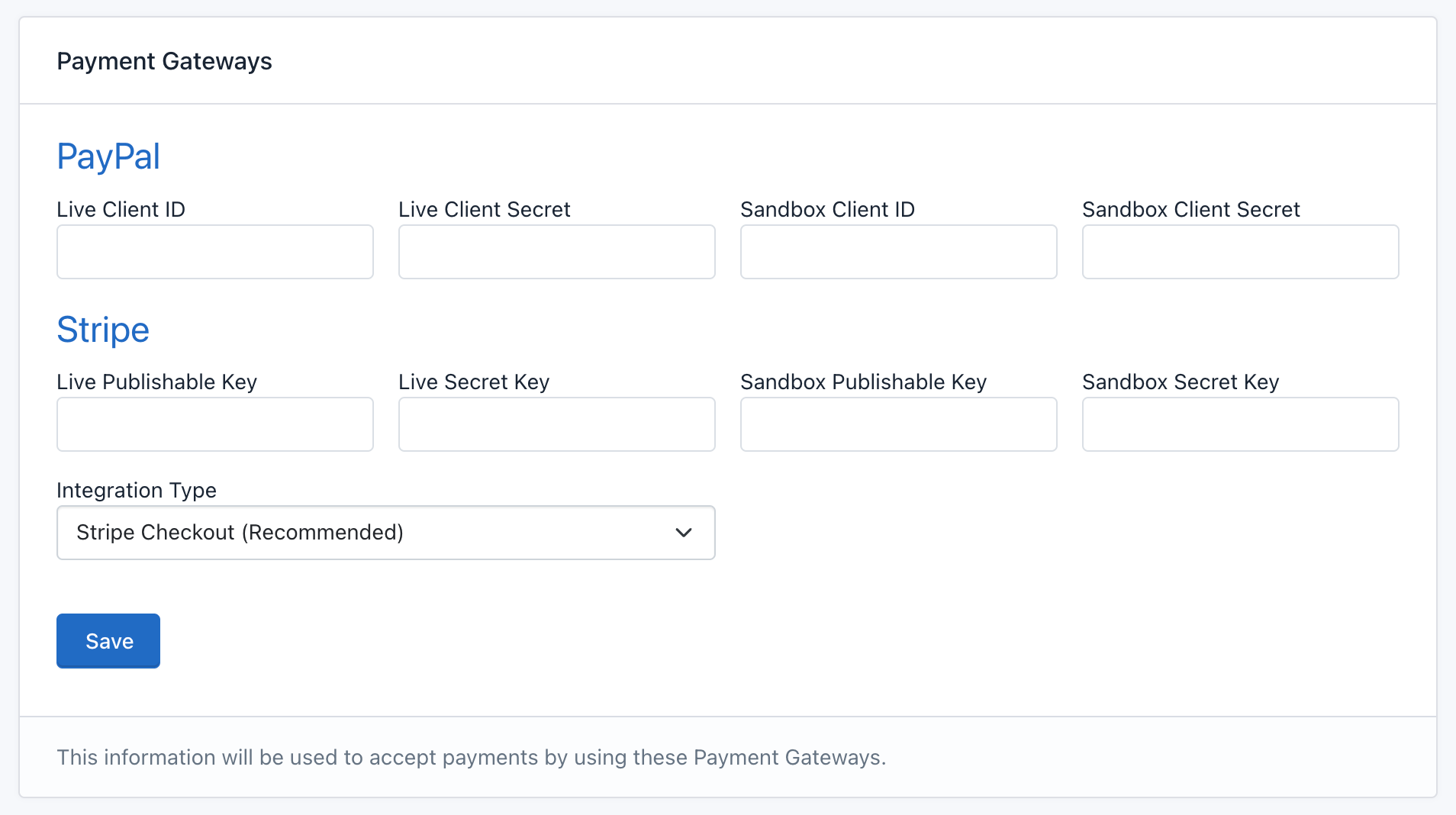Expand the Stripe Checkout selection chevron
Viewport: 1456px width, 815px height.
coord(683,533)
